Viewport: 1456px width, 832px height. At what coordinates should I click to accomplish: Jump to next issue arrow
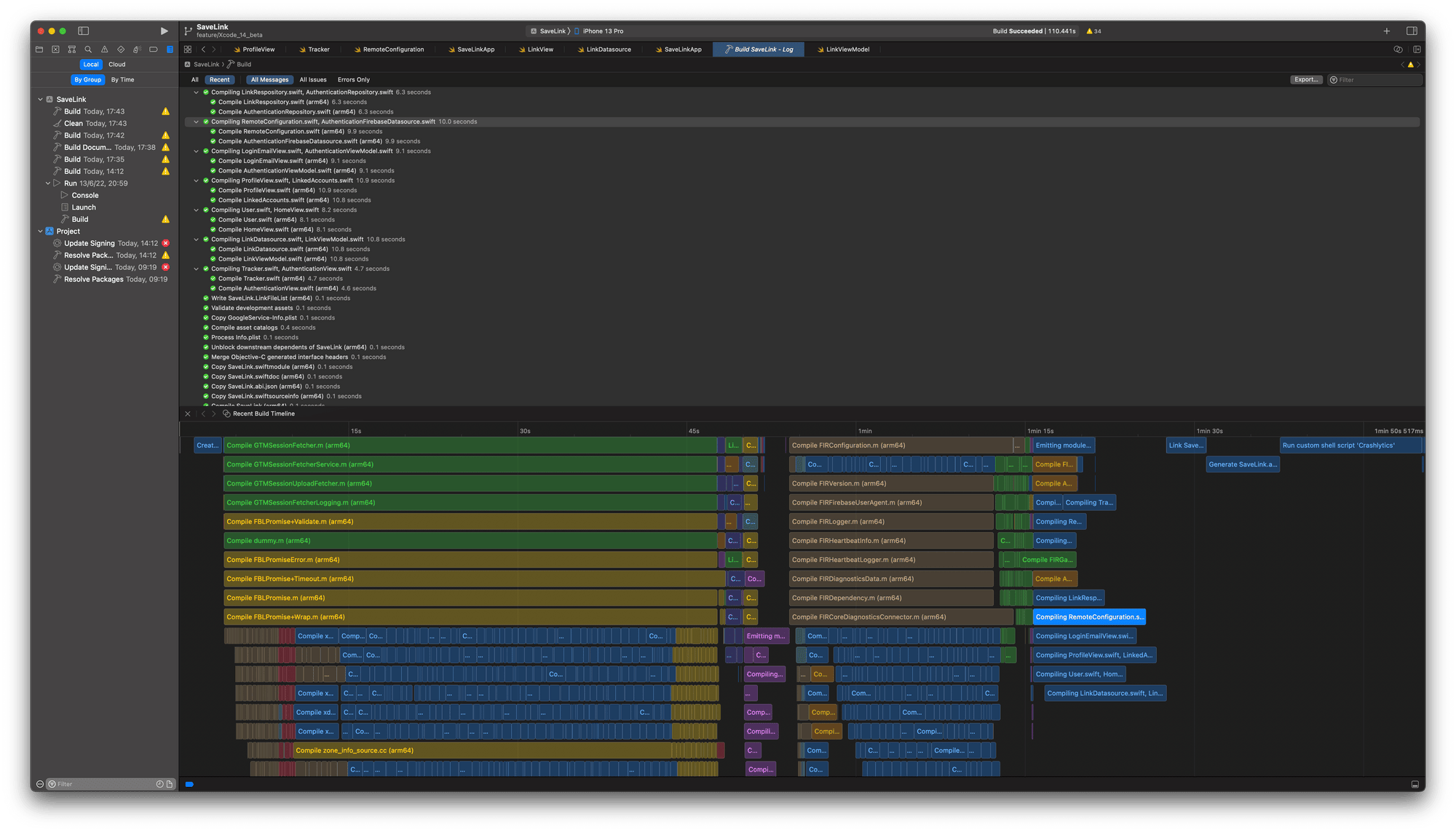pyautogui.click(x=1418, y=65)
